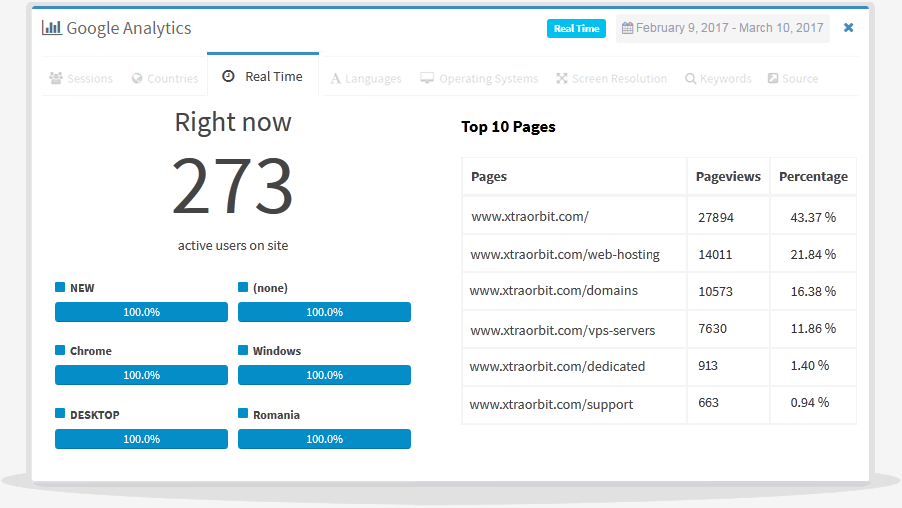Open the www.xtraorbit.com/web-hosting page link
The image size is (902, 508).
pos(565,254)
